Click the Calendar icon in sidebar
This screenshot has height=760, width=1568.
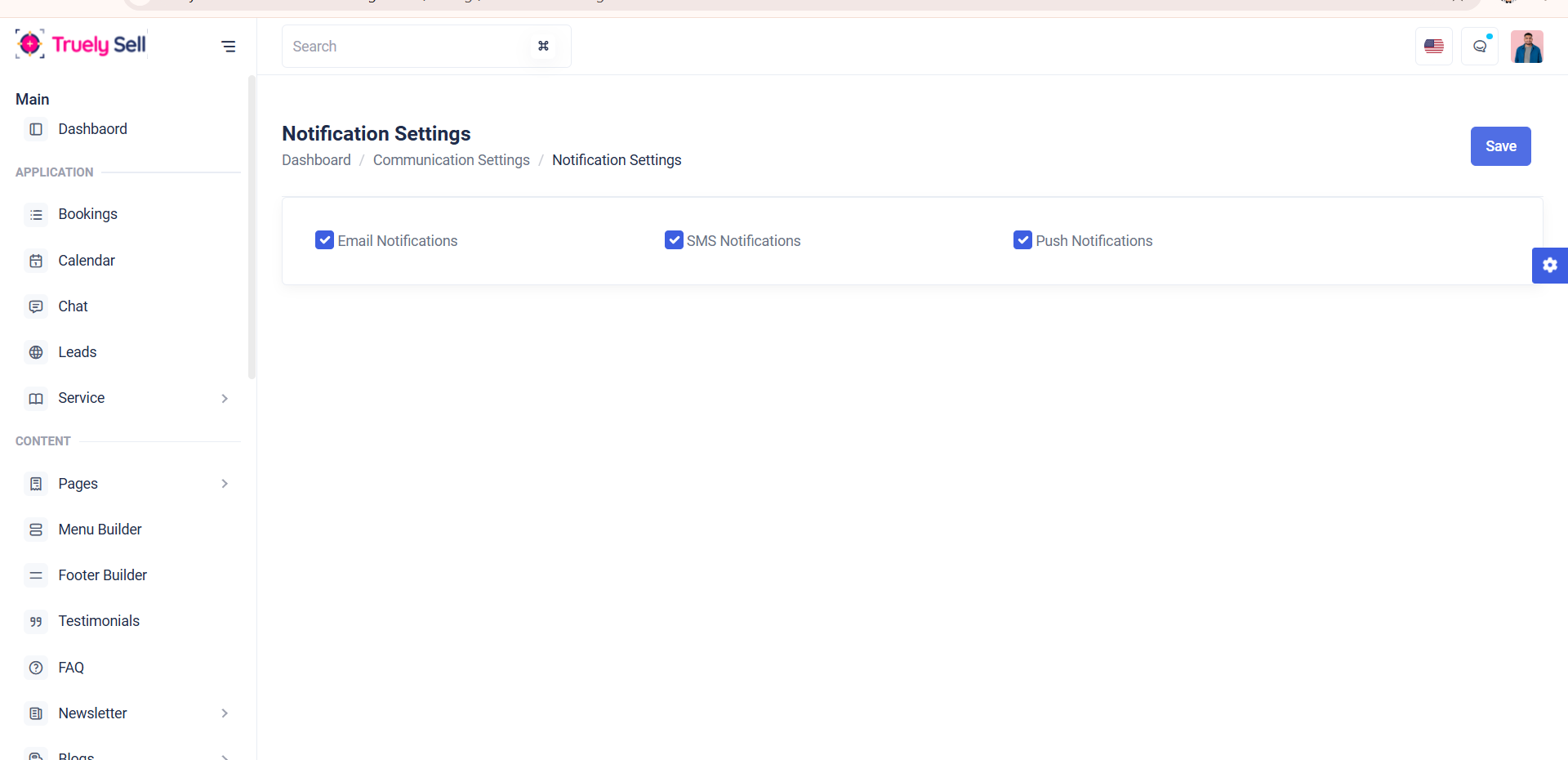36,261
